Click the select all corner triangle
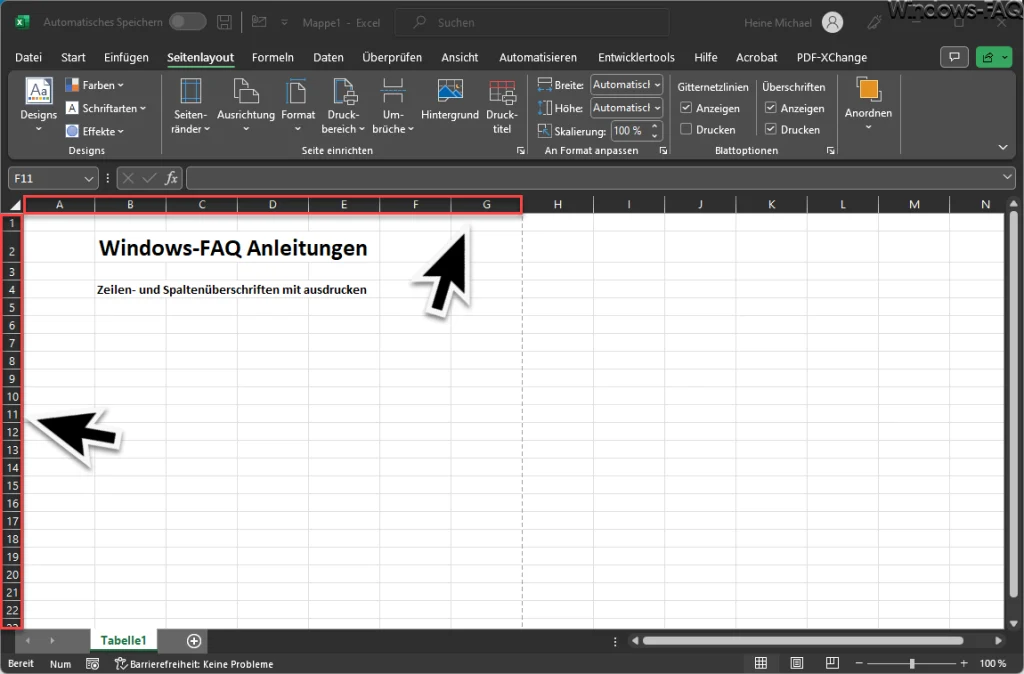Screen dimensions: 1024x674 tap(14, 205)
